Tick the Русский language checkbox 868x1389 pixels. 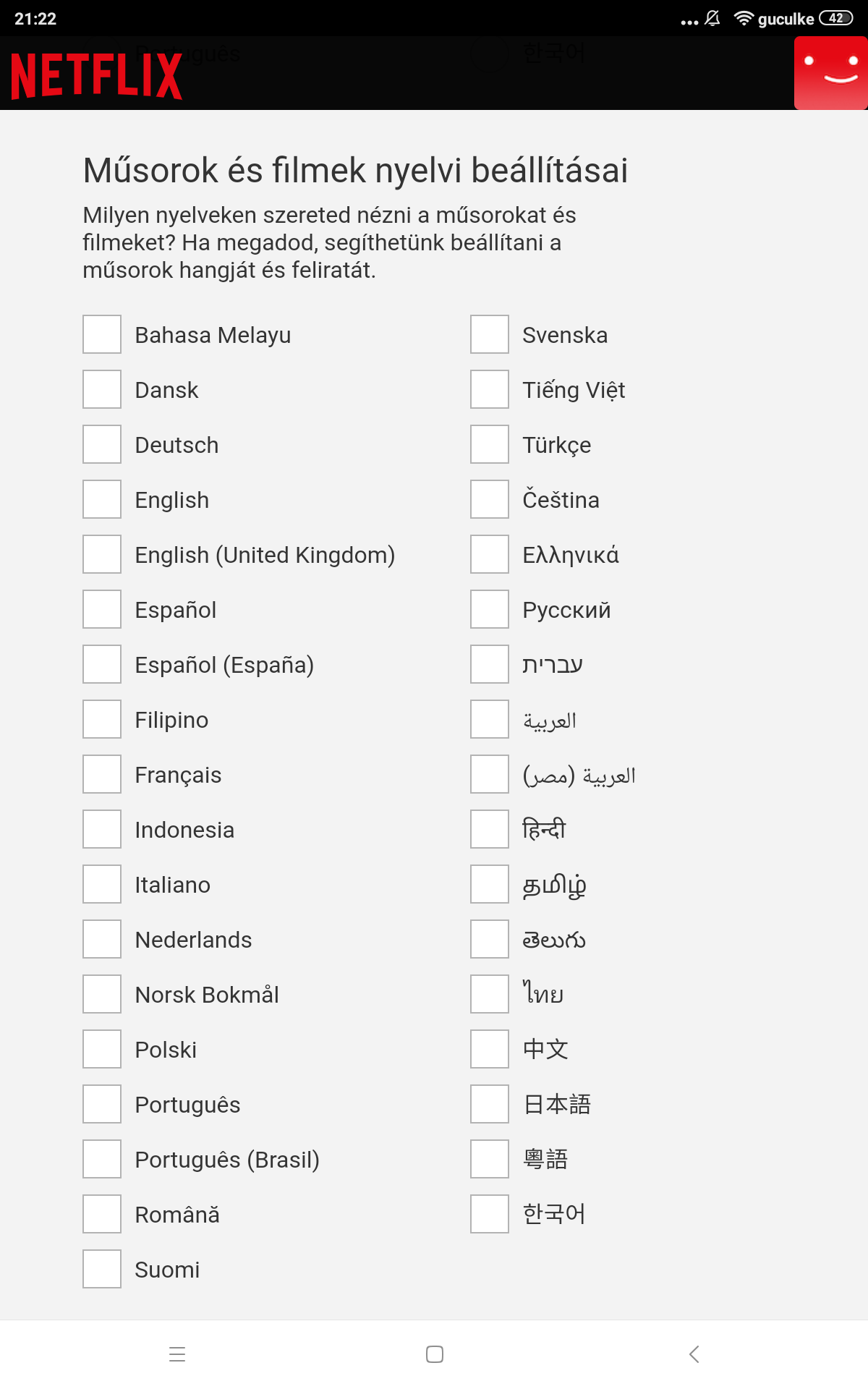(x=490, y=609)
